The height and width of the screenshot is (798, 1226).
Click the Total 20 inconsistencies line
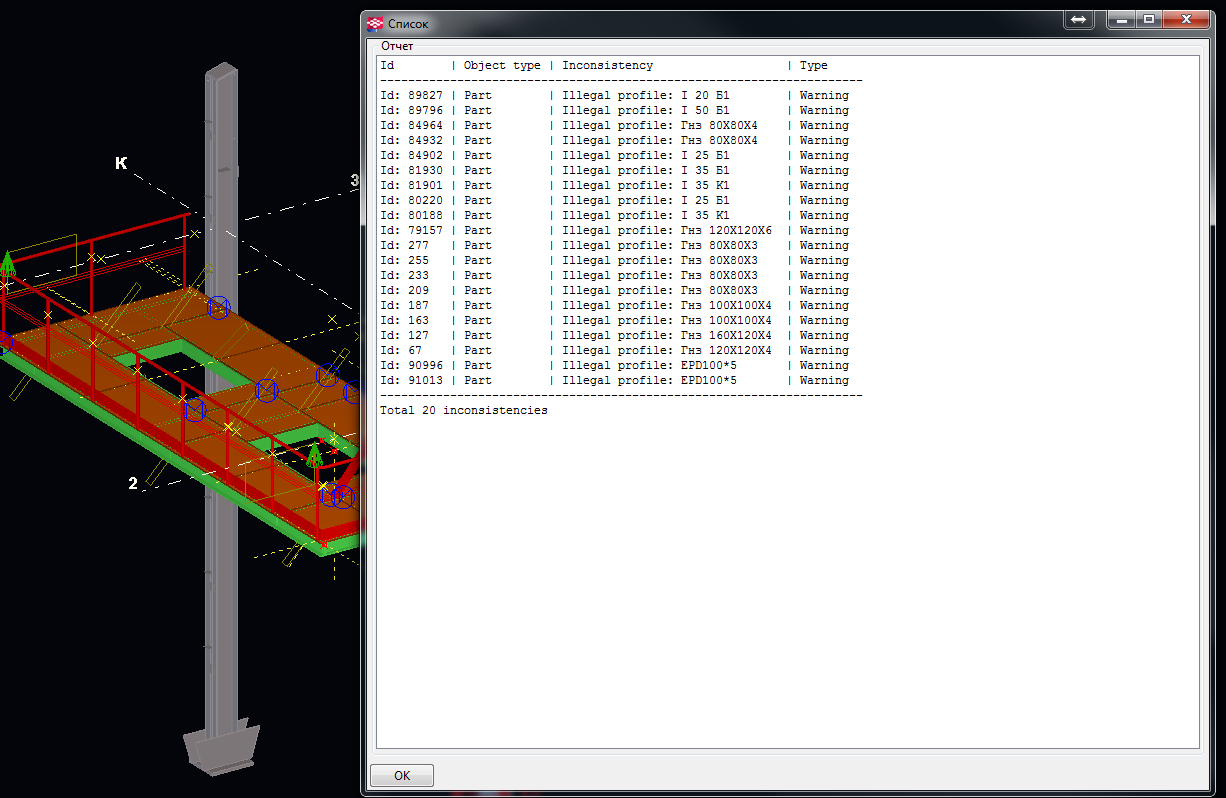464,411
